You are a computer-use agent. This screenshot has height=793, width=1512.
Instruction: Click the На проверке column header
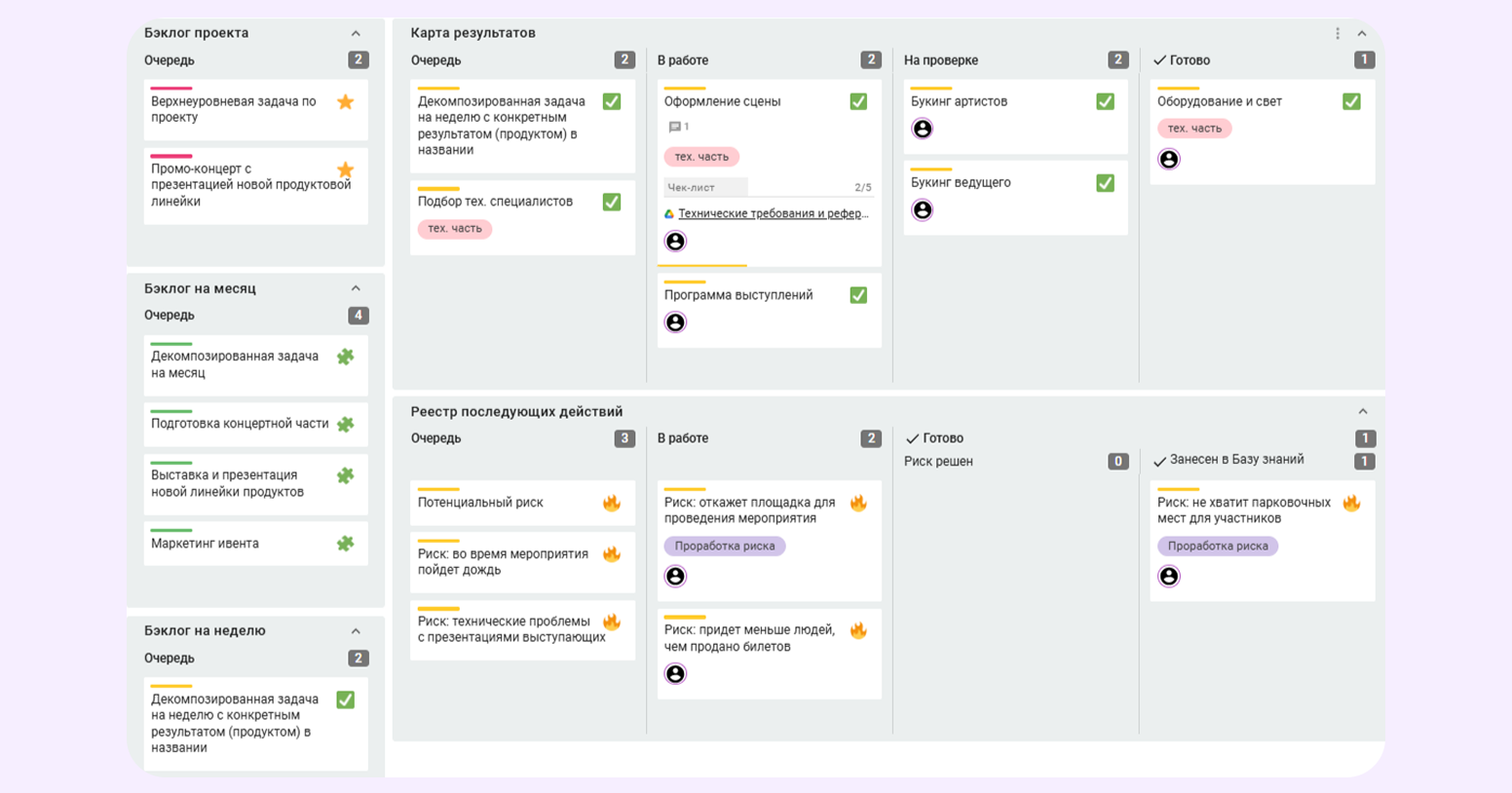coord(940,60)
